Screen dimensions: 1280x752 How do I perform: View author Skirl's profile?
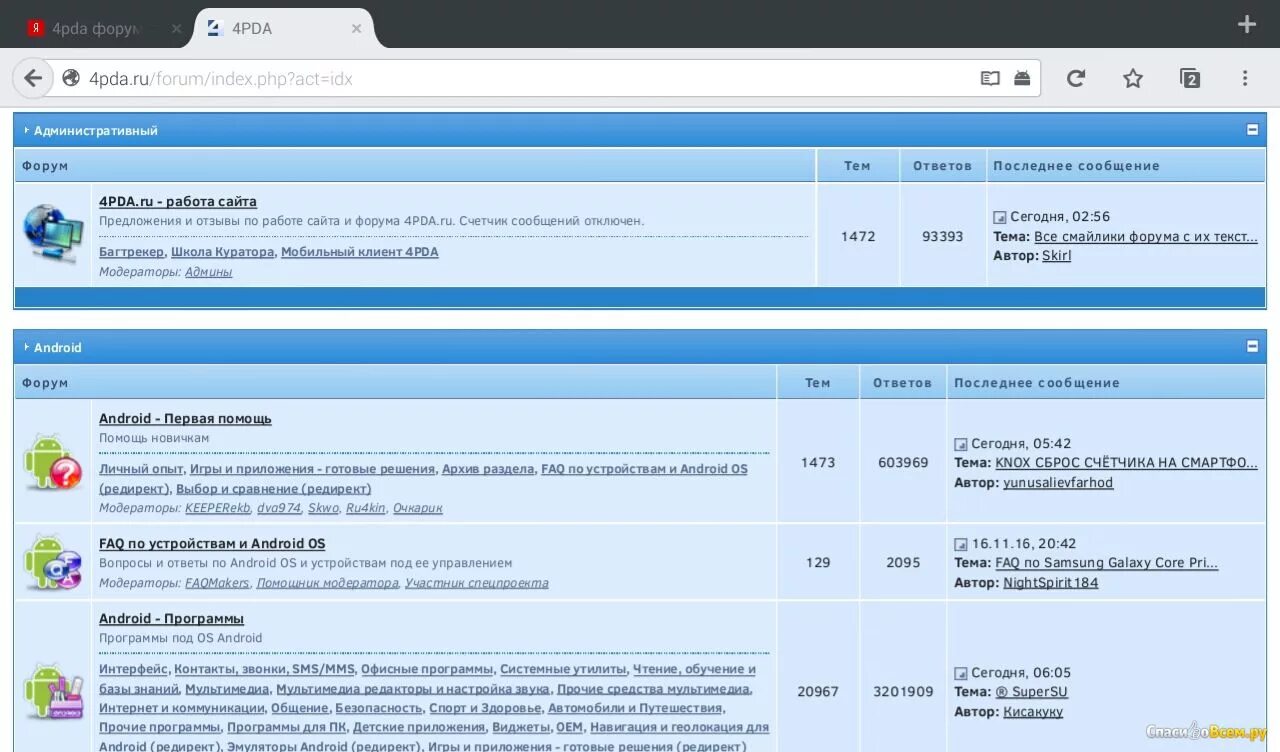1056,256
